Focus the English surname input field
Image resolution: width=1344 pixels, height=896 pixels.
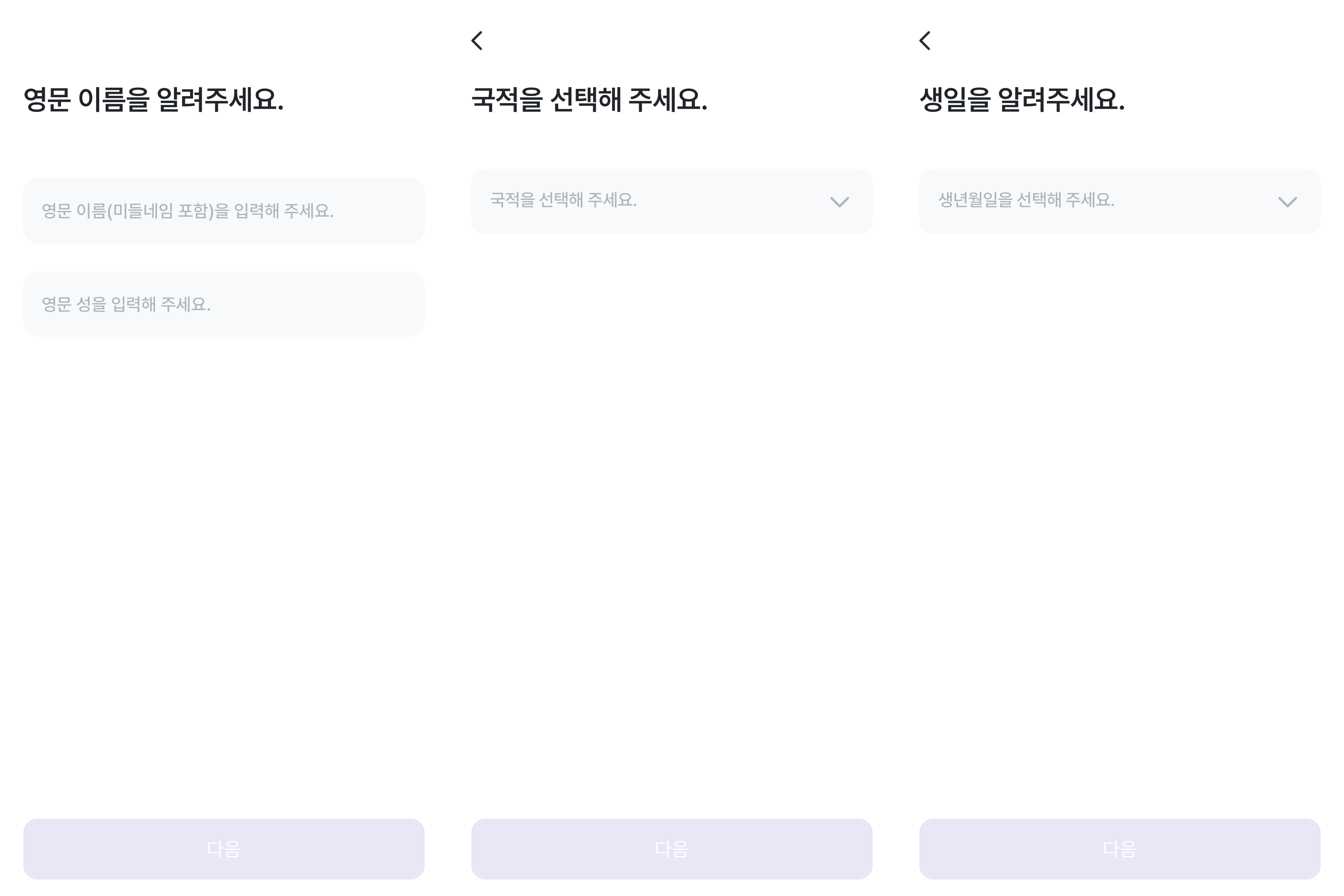[x=224, y=304]
